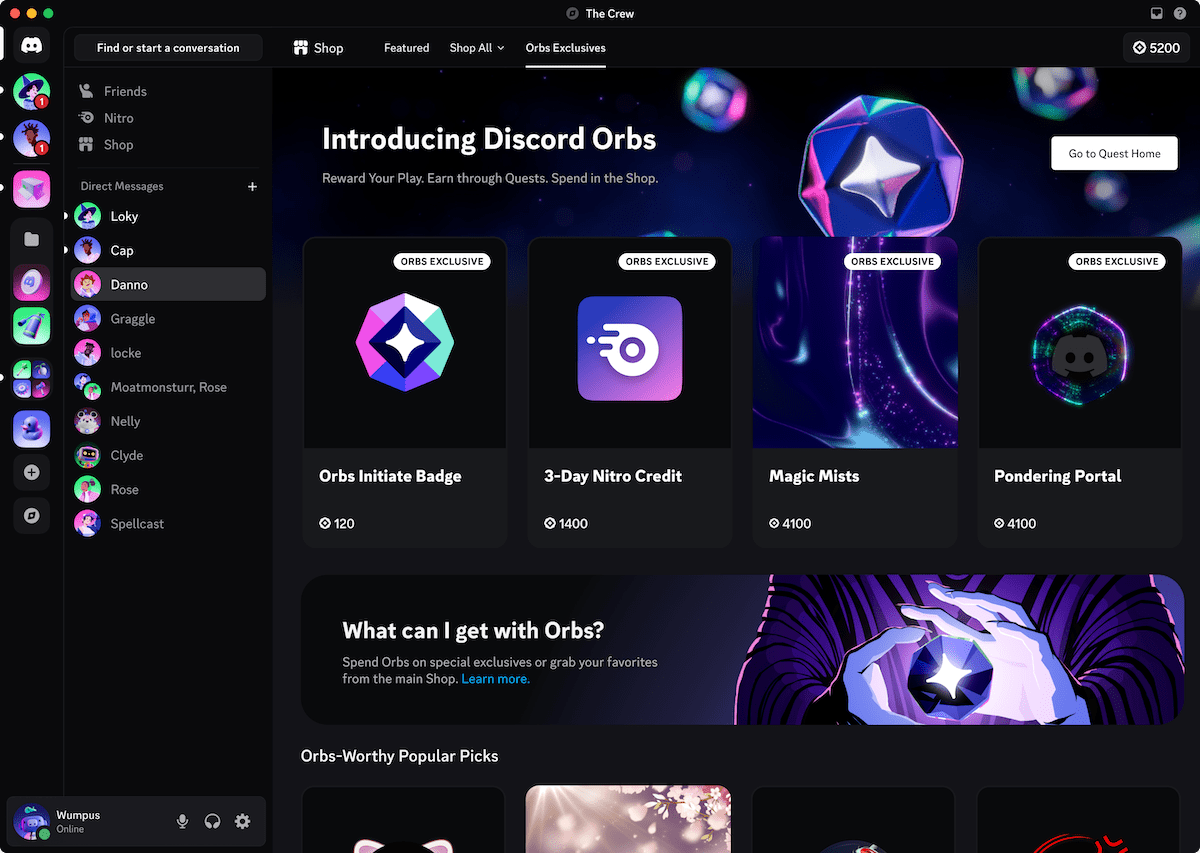This screenshot has height=853, width=1200.
Task: Open the Moatmonsturr, Rose group DM
Action: pyautogui.click(x=168, y=387)
